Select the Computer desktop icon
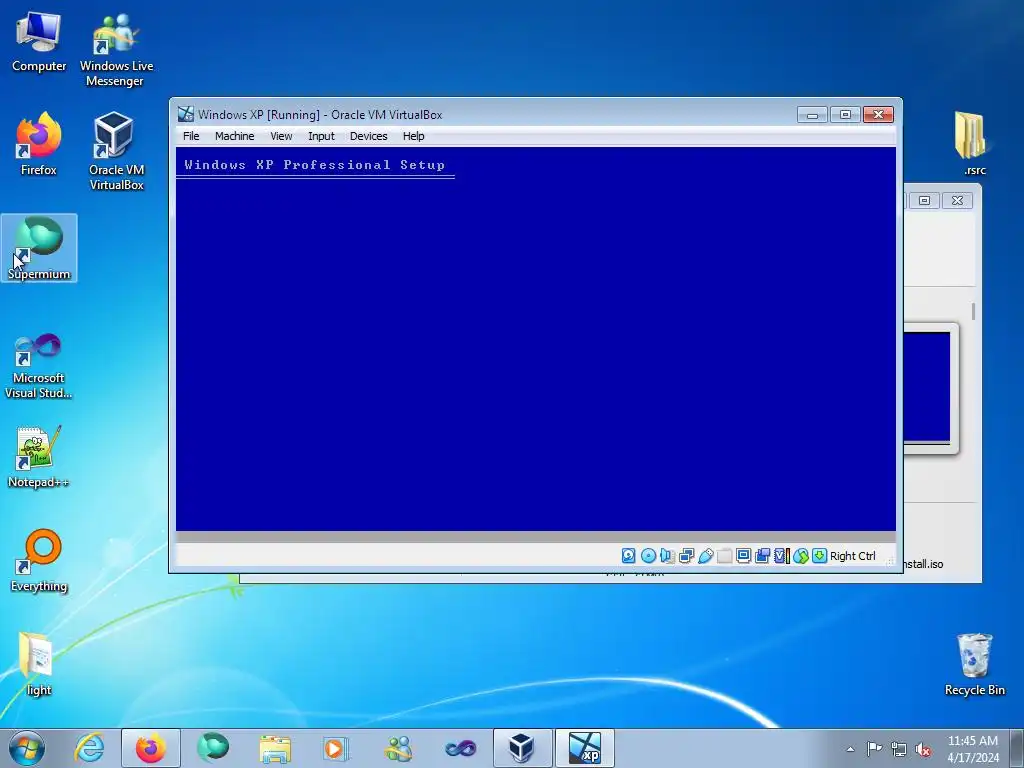The image size is (1024, 768). coord(39,42)
